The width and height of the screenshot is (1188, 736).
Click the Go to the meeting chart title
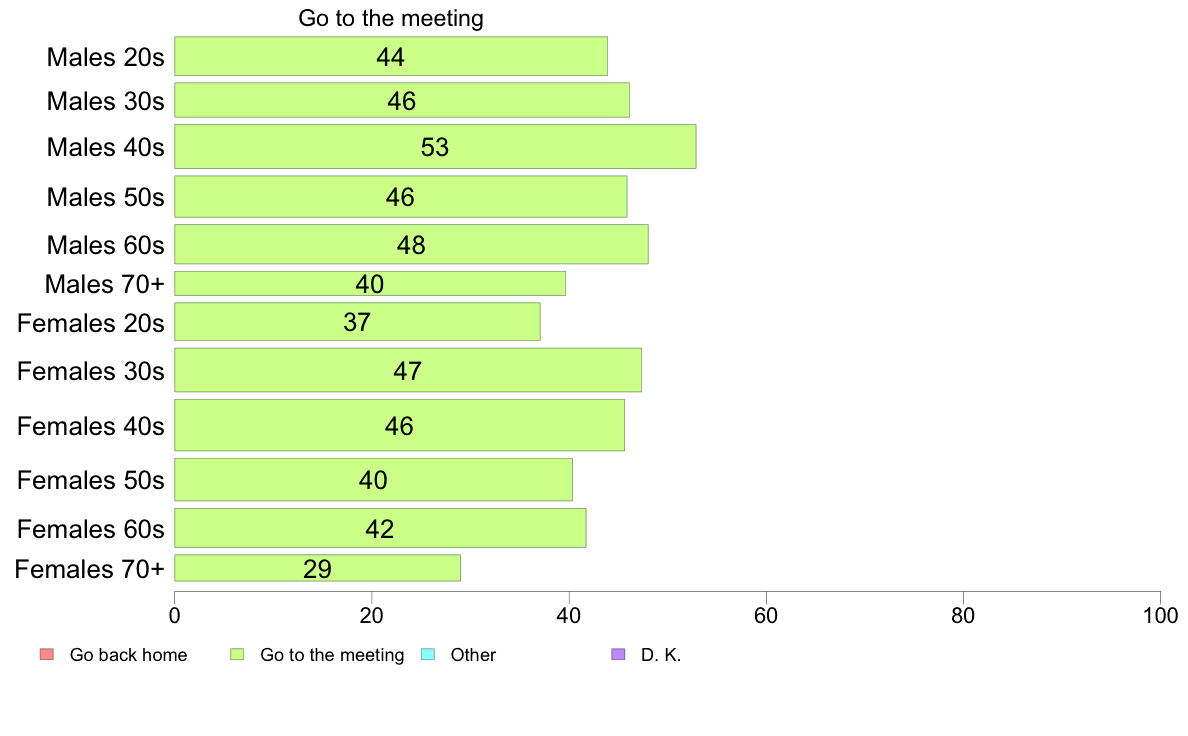[x=391, y=19]
